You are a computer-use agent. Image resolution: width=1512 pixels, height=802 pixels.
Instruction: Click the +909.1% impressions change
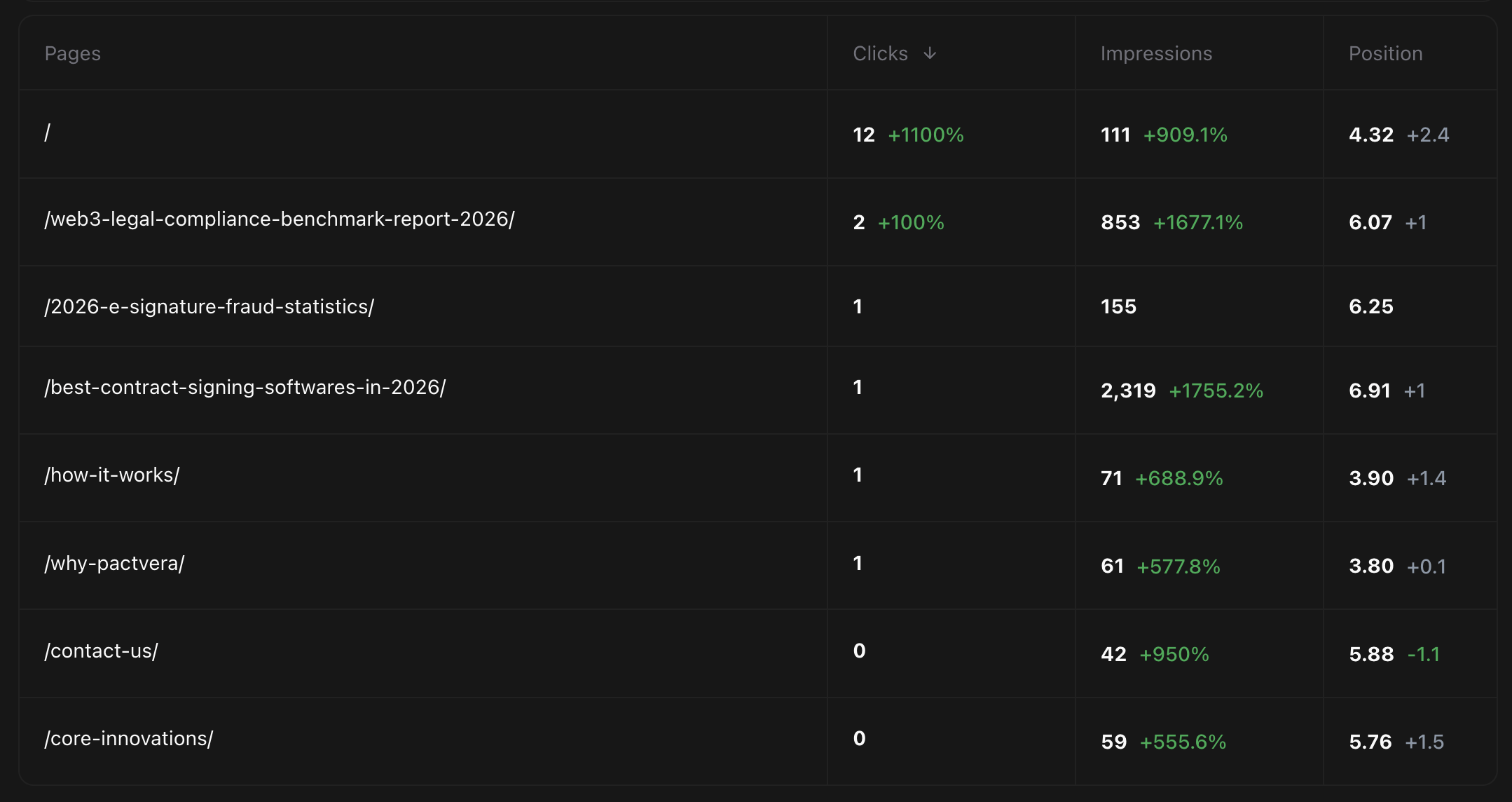click(1185, 135)
